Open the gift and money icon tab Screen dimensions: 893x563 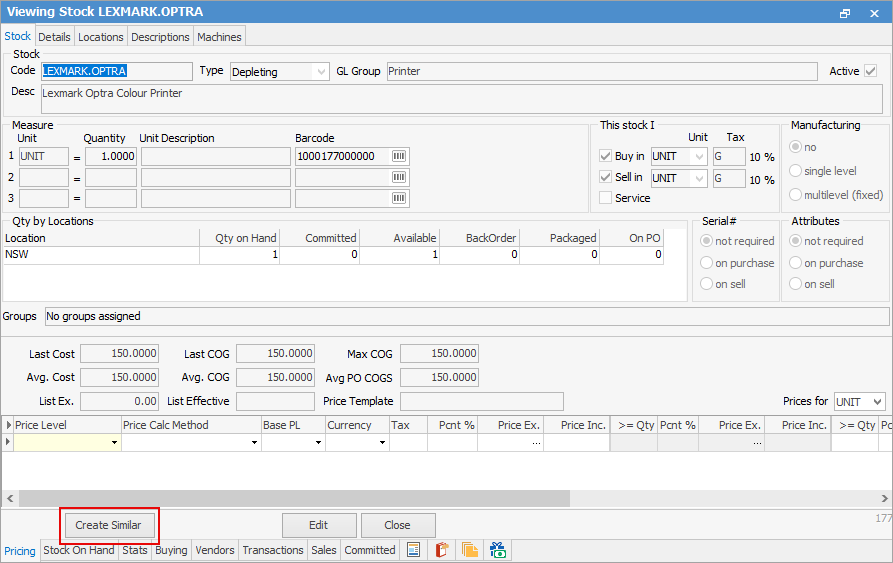click(498, 550)
